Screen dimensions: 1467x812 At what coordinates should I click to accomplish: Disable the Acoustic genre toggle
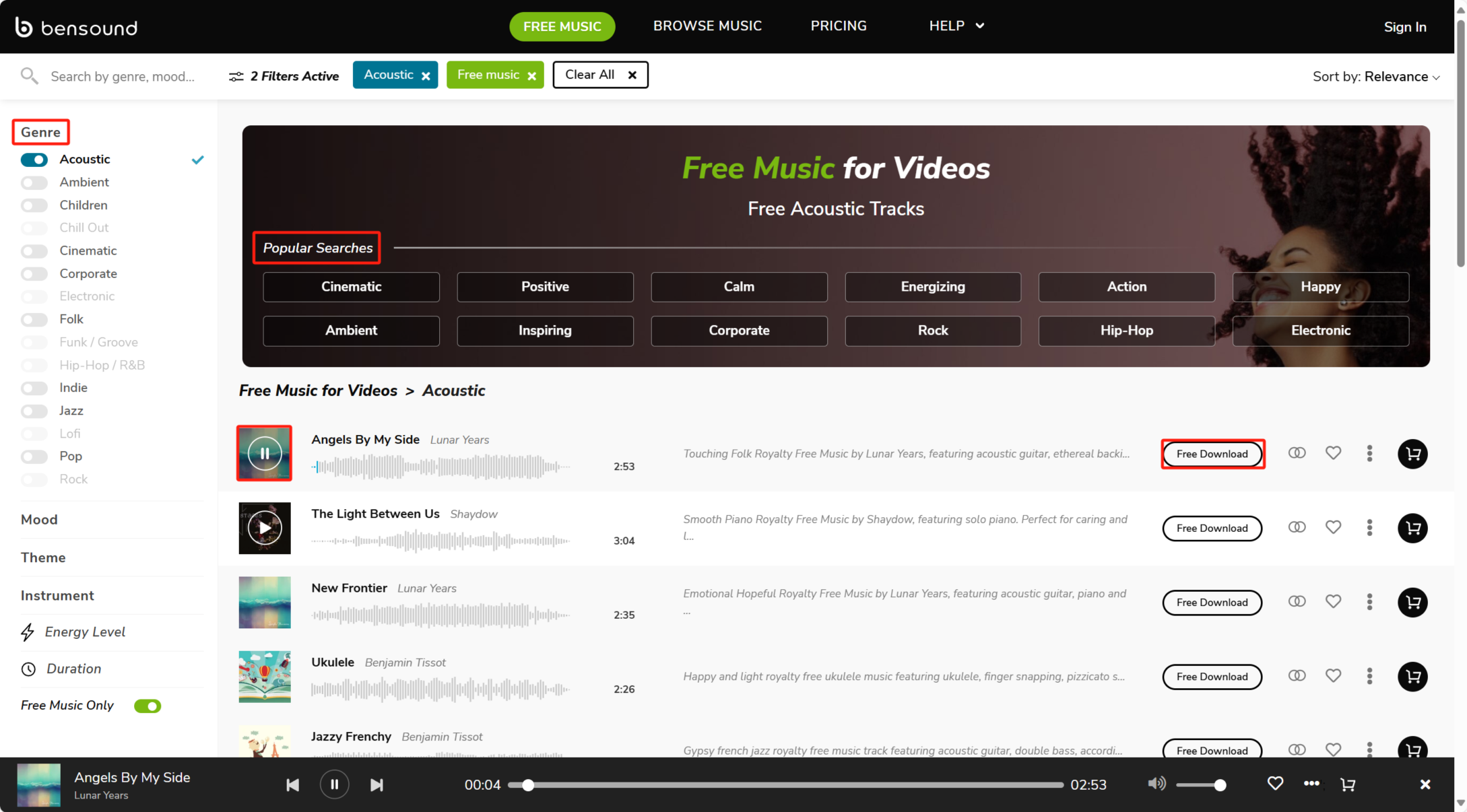point(34,160)
